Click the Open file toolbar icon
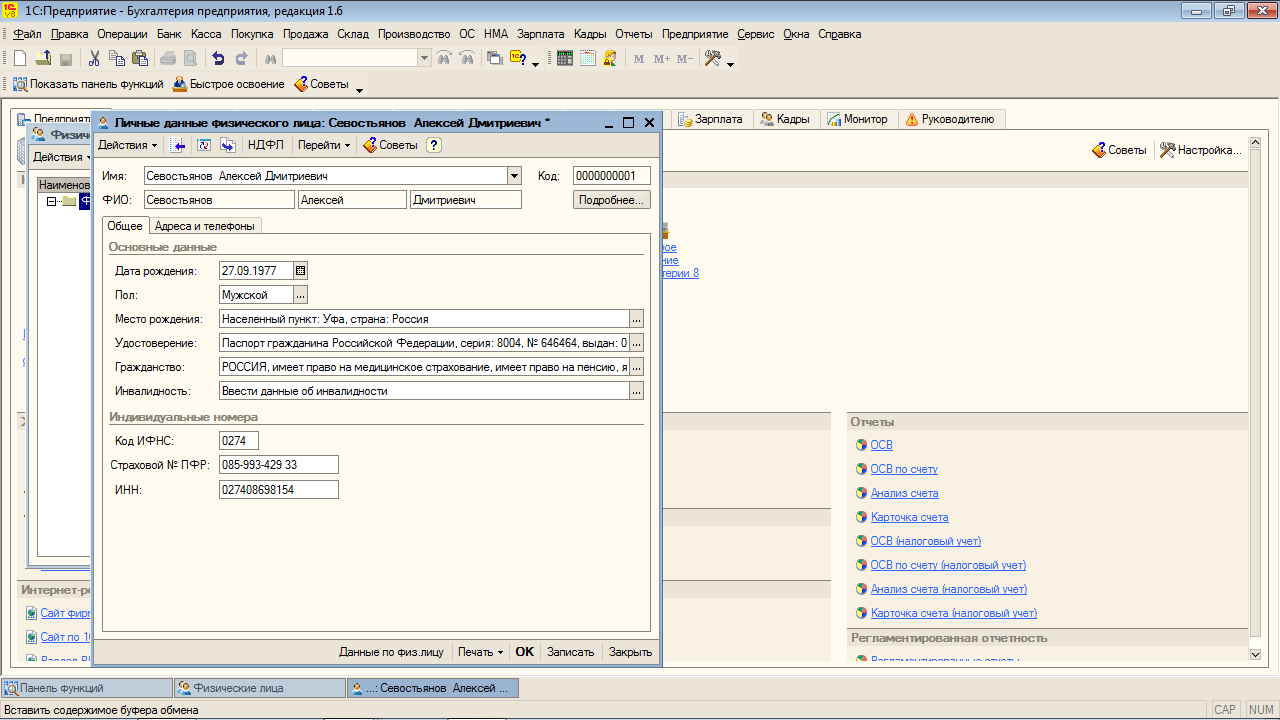The height and width of the screenshot is (720, 1280). (43, 58)
